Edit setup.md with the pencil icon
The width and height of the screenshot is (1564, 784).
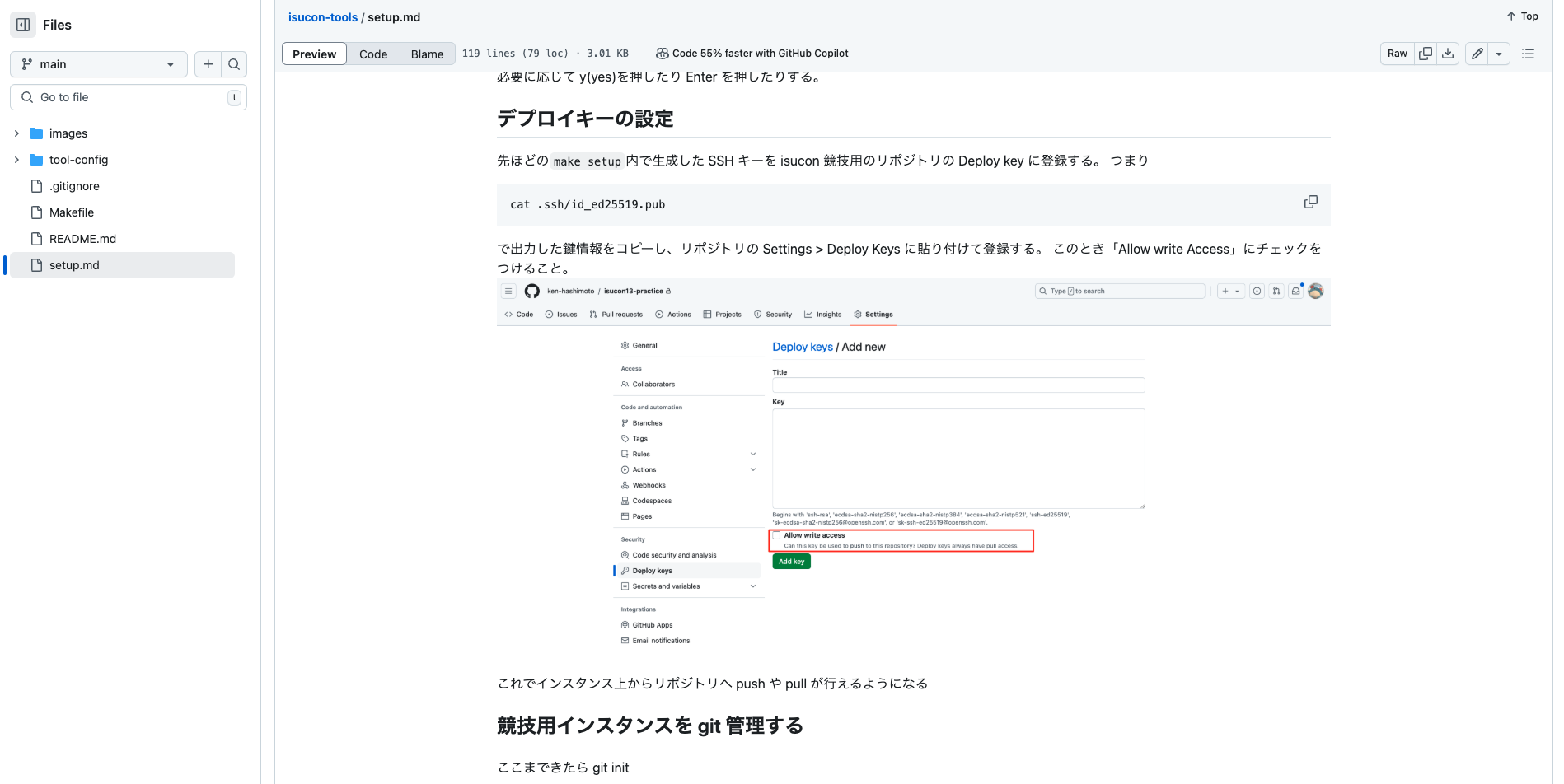click(1477, 53)
